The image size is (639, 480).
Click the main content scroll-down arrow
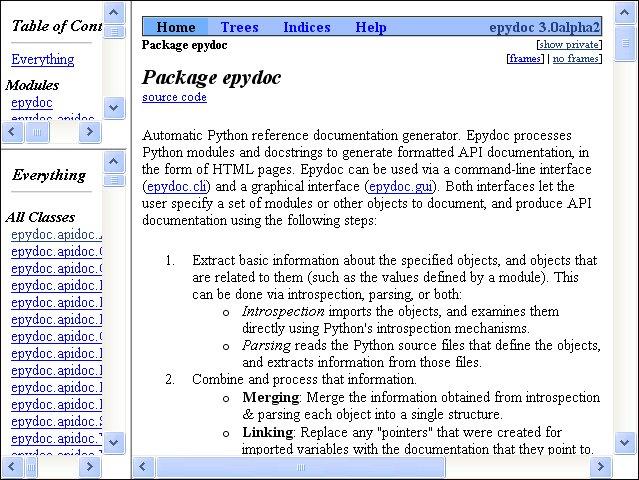[625, 441]
